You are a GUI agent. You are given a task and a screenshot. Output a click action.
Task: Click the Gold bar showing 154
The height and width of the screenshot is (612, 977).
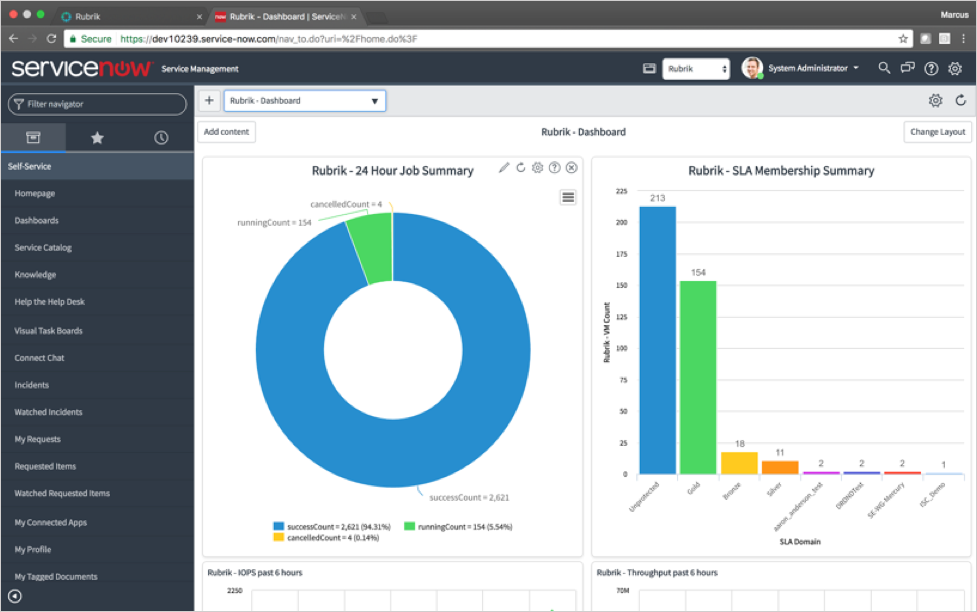698,378
